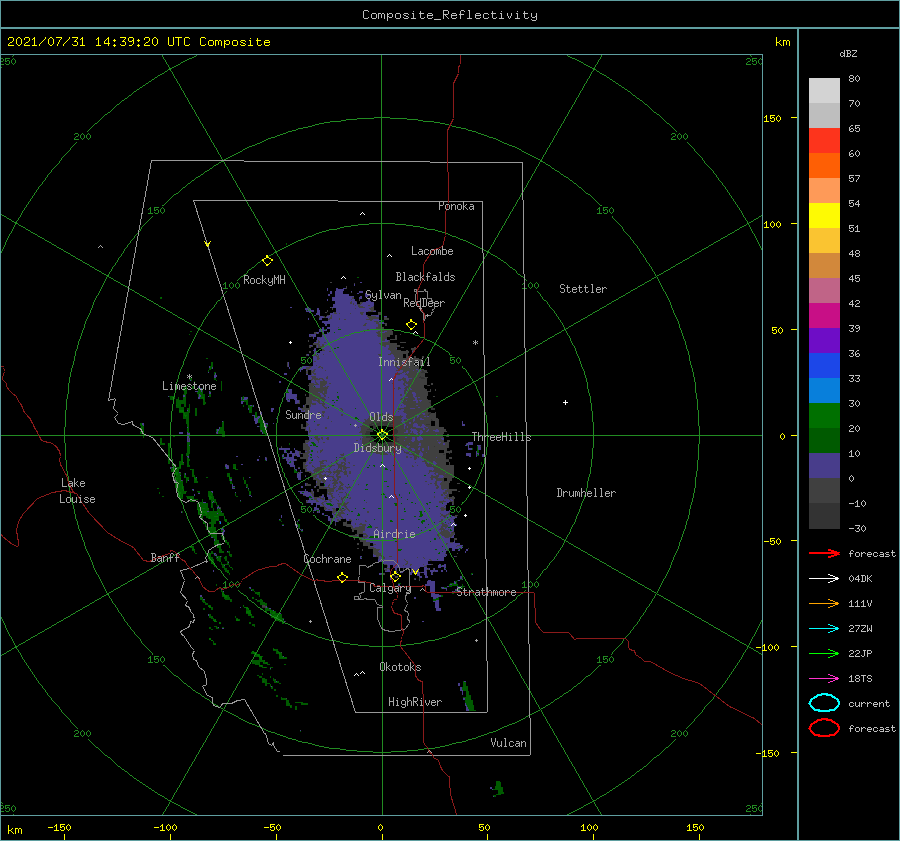Click the Stettler city label
The width and height of the screenshot is (900, 841).
point(583,289)
